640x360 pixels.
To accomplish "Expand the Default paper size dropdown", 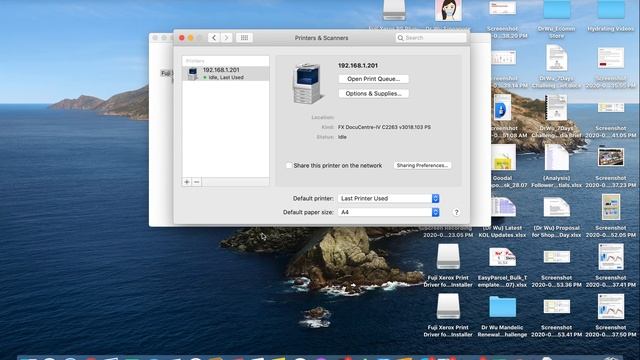I will coord(389,212).
